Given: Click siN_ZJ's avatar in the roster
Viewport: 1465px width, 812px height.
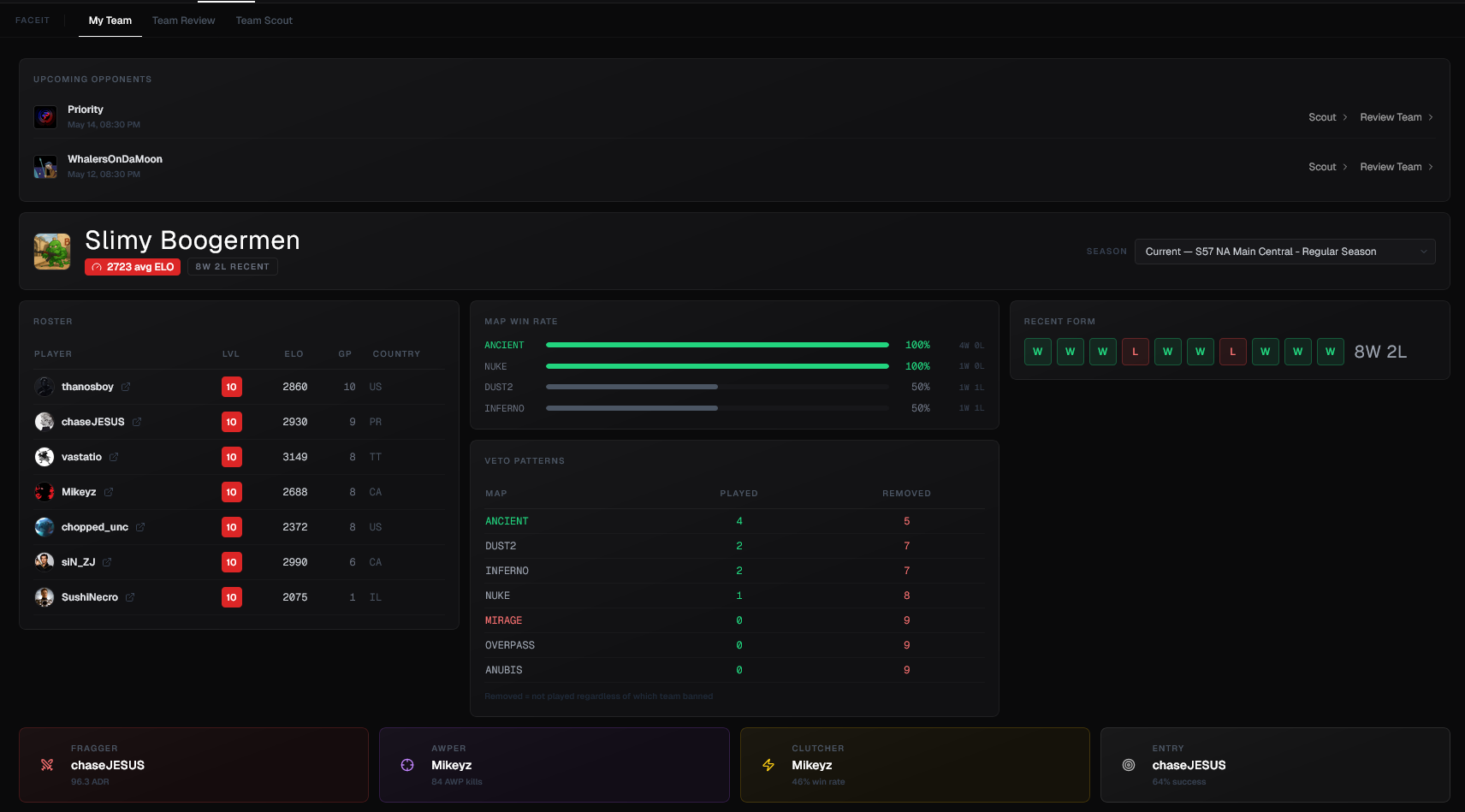Looking at the screenshot, I should tap(44, 562).
